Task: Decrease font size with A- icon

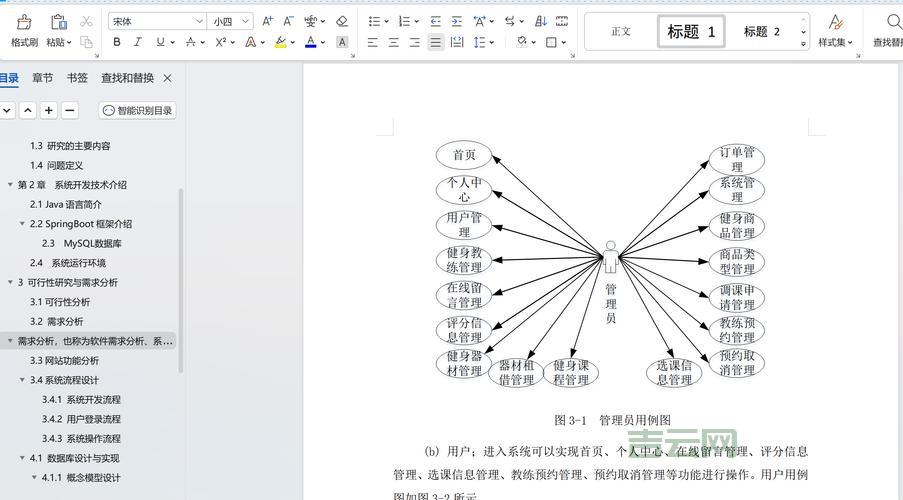Action: 289,21
